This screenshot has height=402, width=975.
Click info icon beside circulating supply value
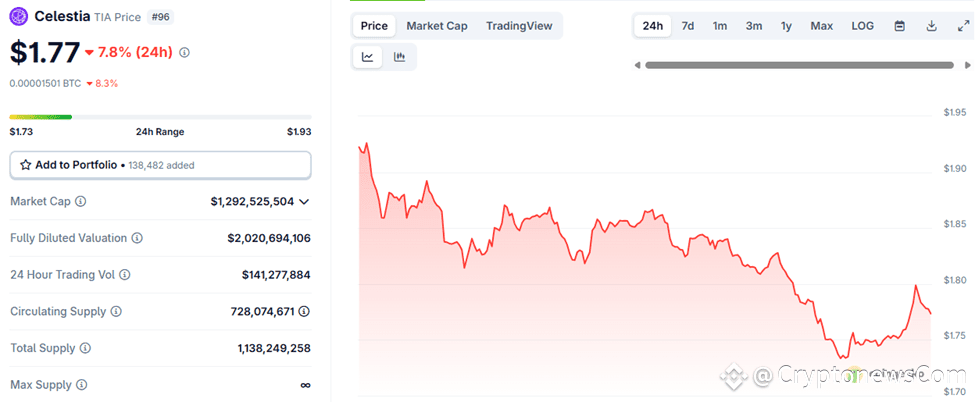point(304,311)
